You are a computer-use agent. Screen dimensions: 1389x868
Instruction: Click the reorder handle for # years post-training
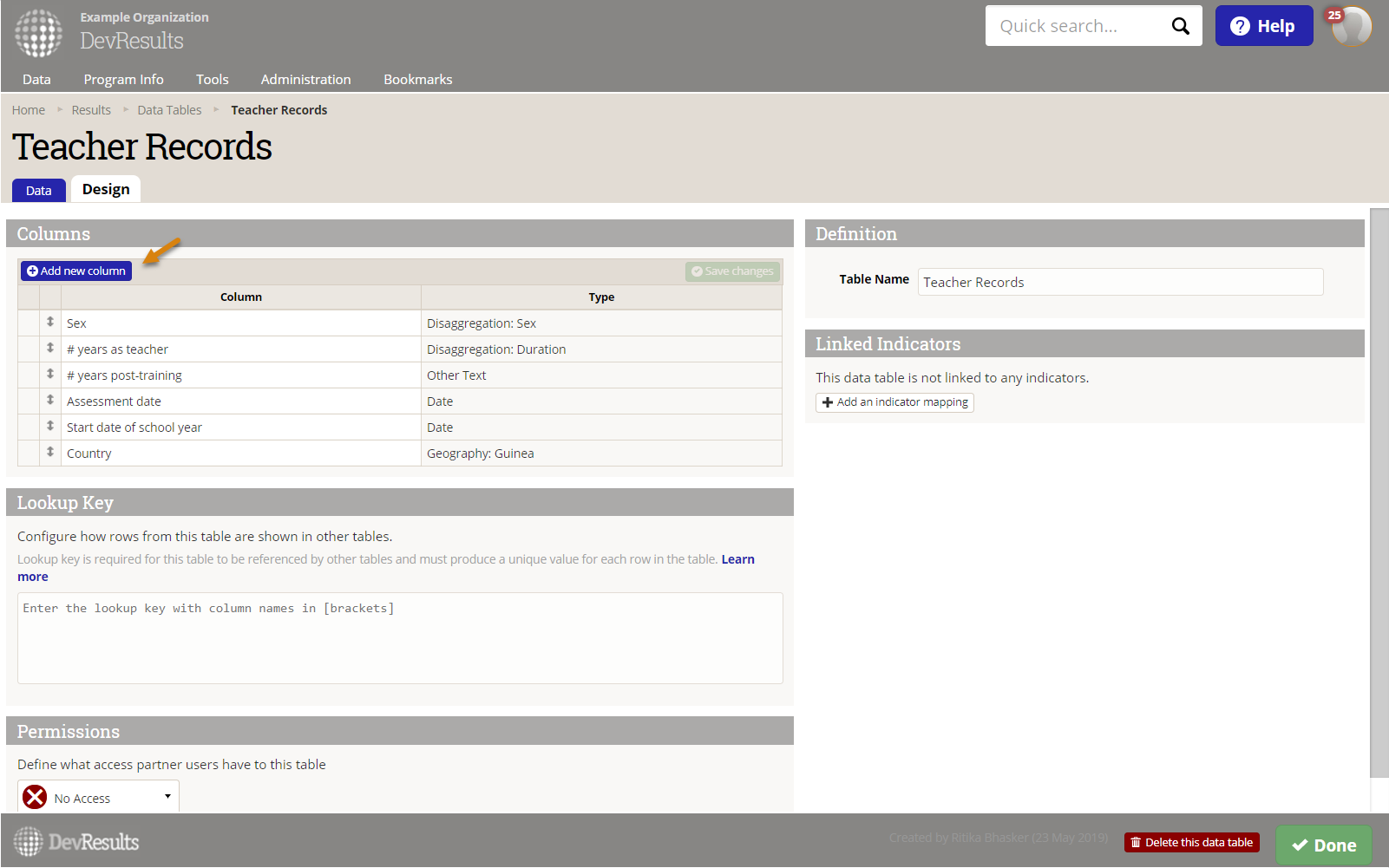click(x=50, y=375)
